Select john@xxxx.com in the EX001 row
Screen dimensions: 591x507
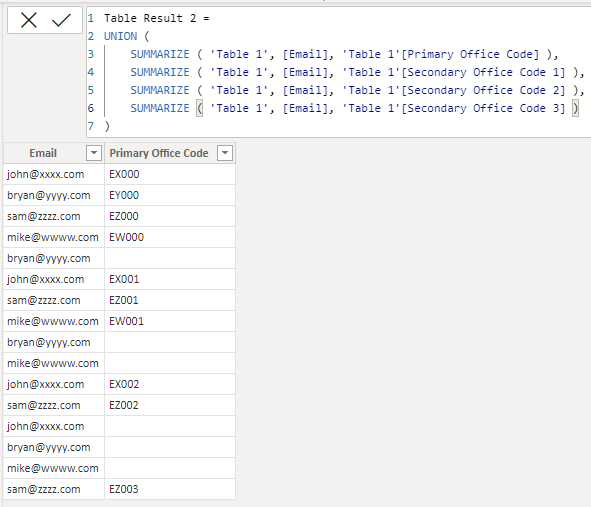click(54, 279)
